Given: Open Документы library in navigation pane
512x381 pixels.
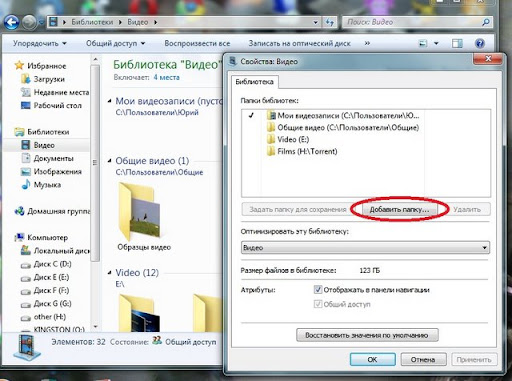Looking at the screenshot, I should pyautogui.click(x=47, y=158).
